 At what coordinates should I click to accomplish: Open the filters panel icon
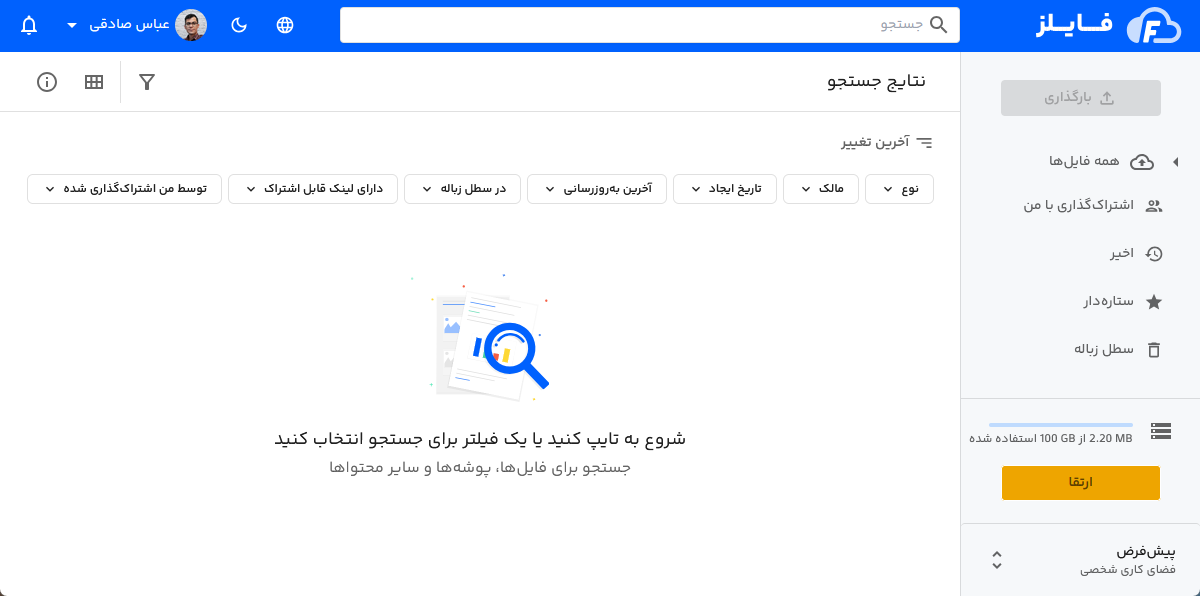pos(147,82)
